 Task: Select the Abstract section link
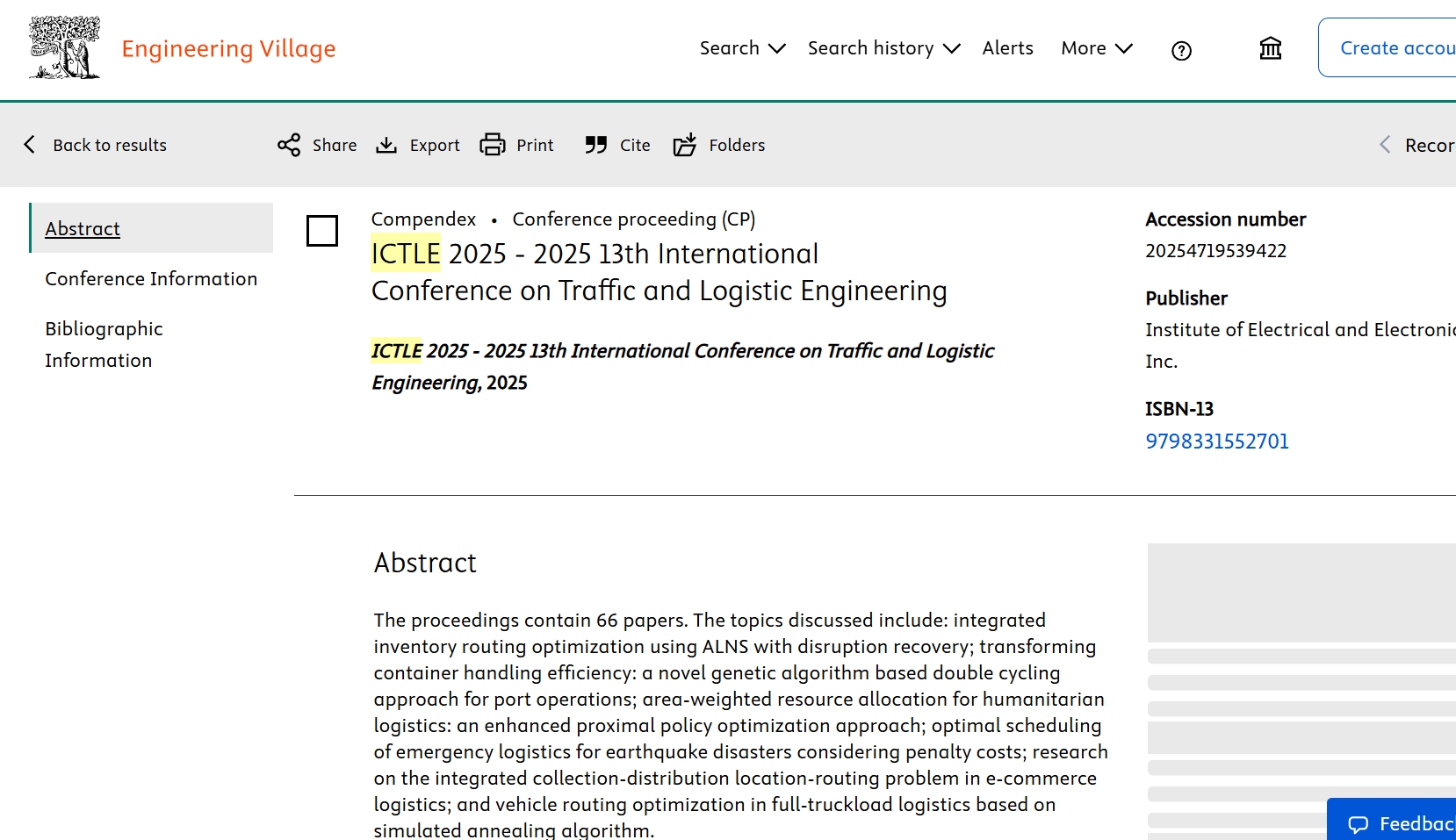click(x=83, y=229)
